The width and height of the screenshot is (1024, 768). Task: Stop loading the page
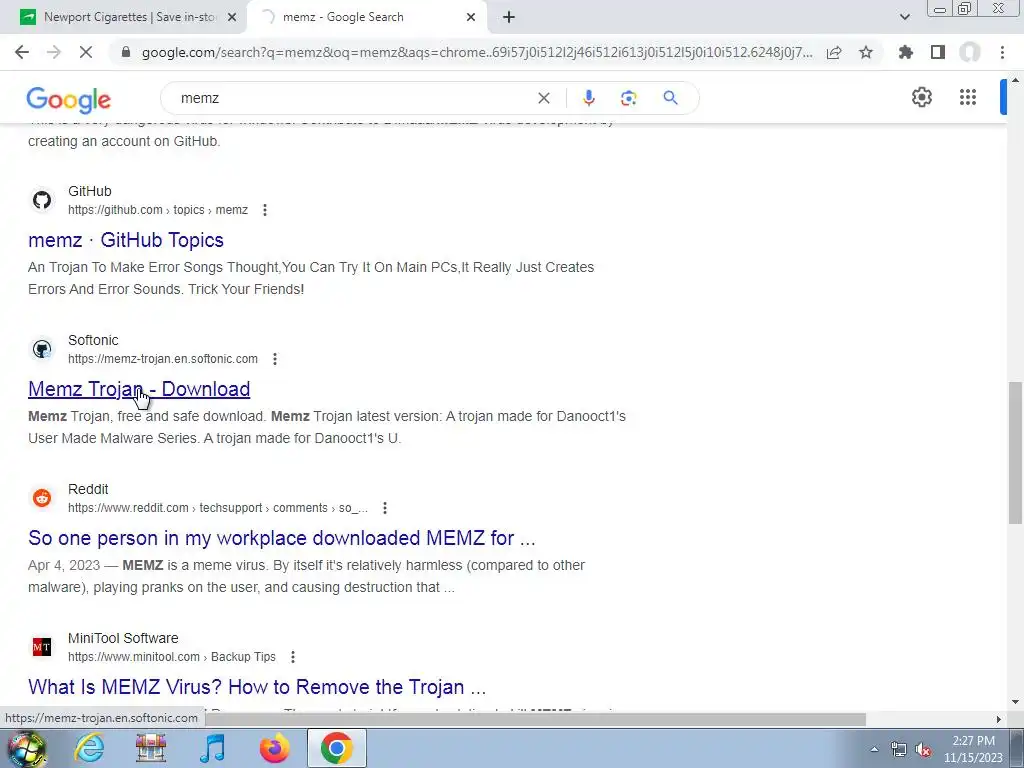pos(86,52)
